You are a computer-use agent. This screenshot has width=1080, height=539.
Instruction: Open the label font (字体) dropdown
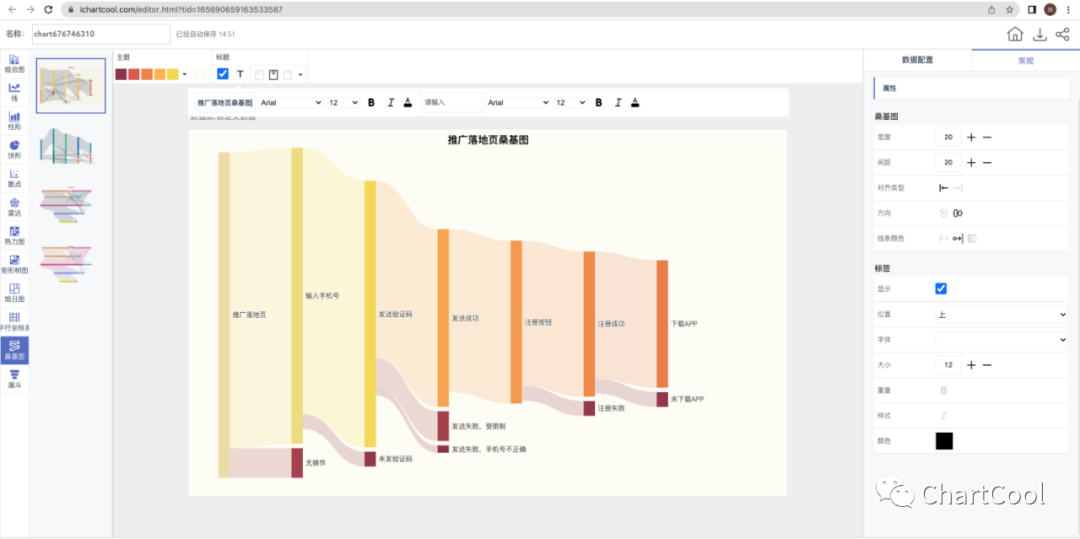click(1001, 340)
